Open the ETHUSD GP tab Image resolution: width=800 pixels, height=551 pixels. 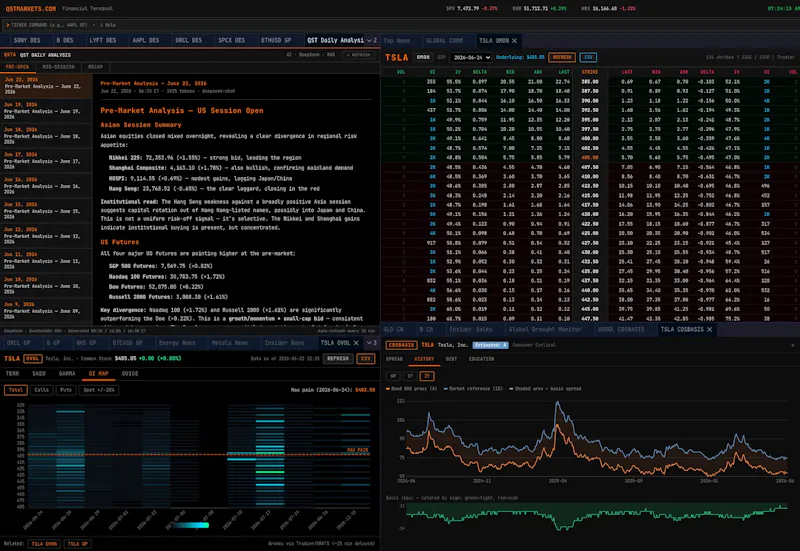click(x=276, y=40)
